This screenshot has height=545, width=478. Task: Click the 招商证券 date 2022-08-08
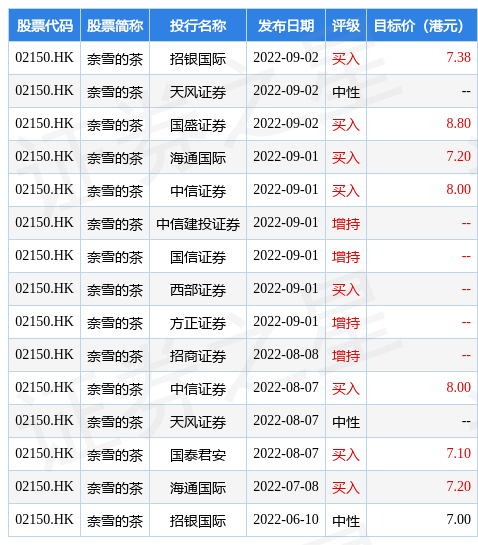tap(286, 355)
